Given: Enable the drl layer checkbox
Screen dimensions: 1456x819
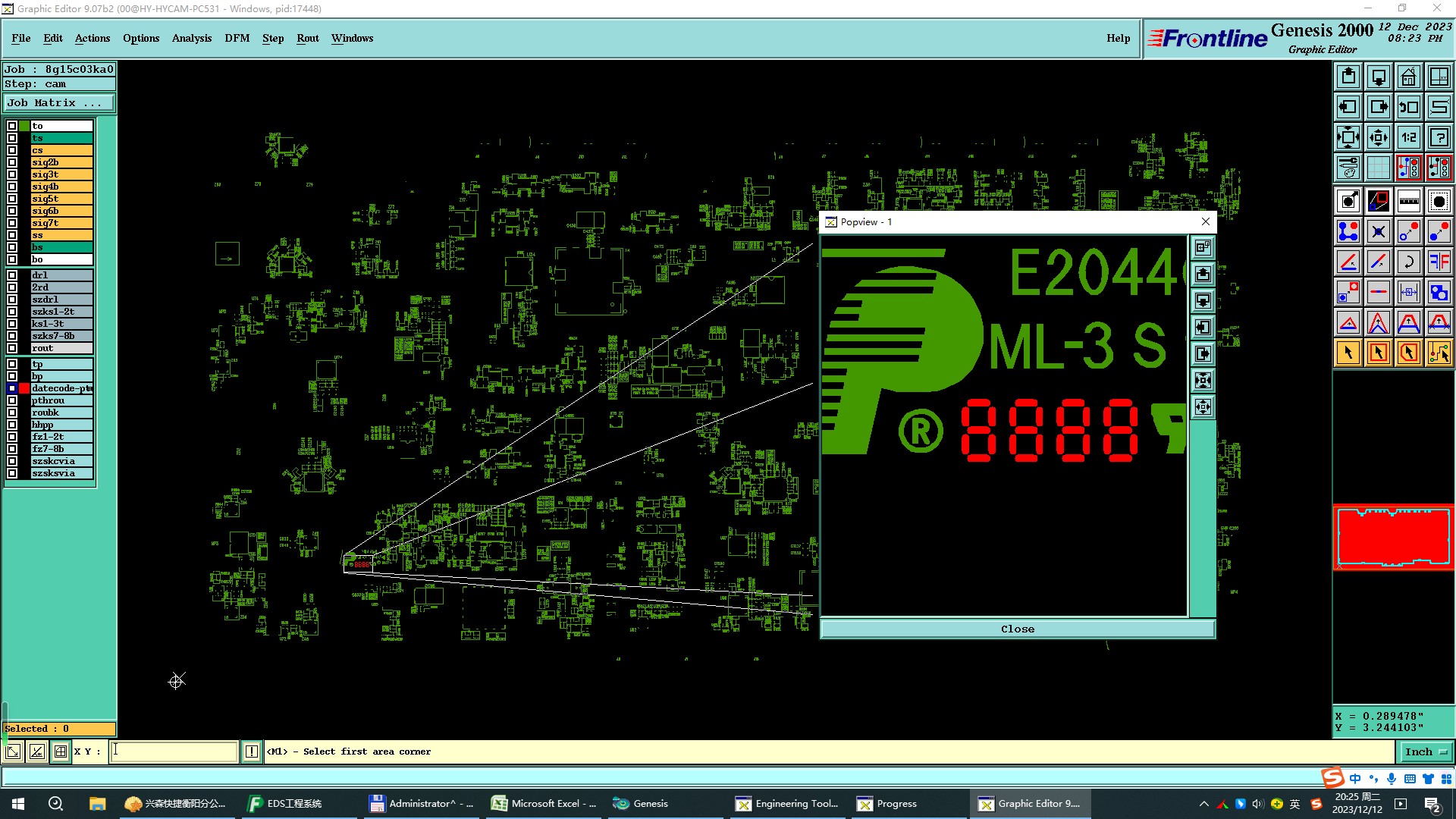Looking at the screenshot, I should coord(12,275).
